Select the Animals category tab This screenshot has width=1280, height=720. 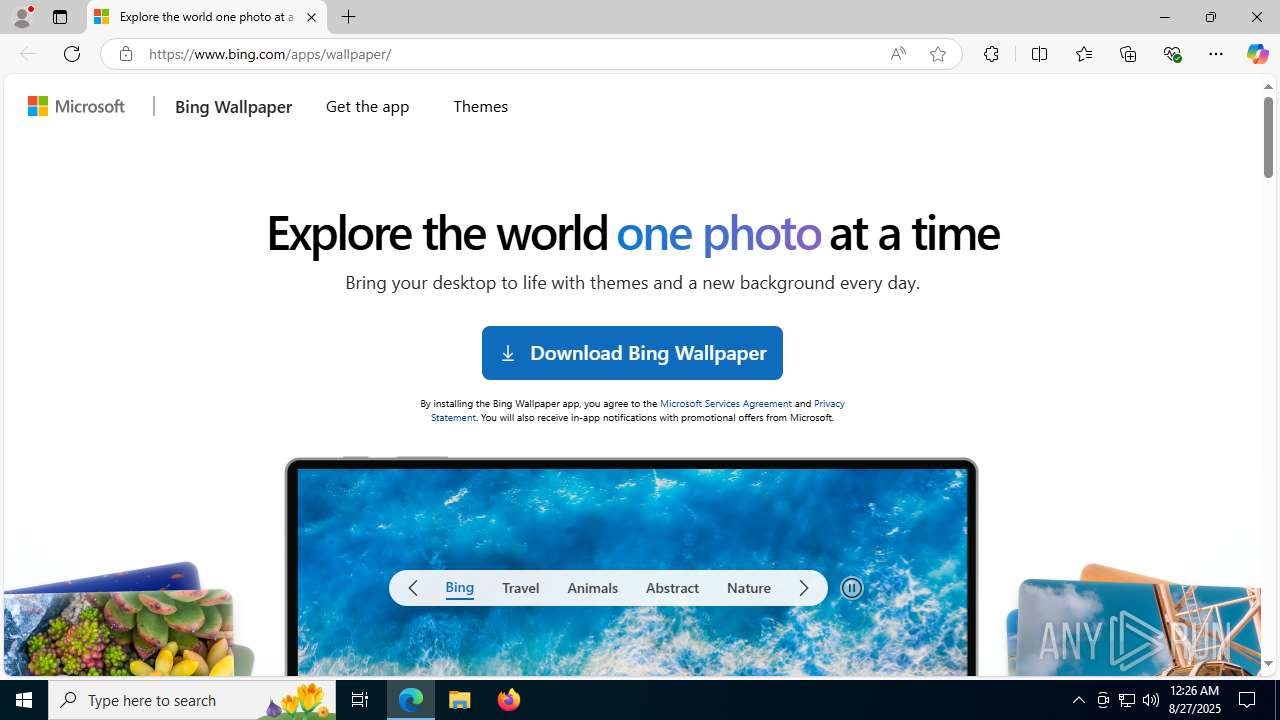tap(592, 588)
